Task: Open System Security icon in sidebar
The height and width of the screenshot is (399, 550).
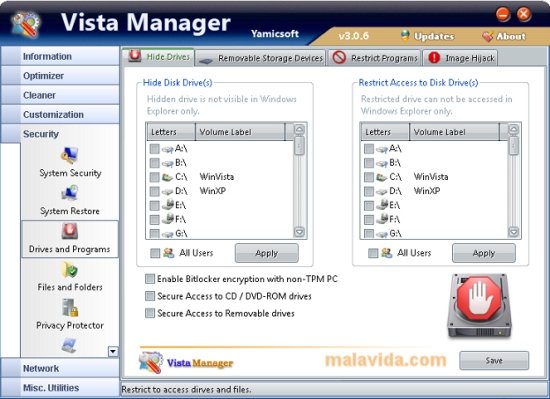Action: pos(69,155)
